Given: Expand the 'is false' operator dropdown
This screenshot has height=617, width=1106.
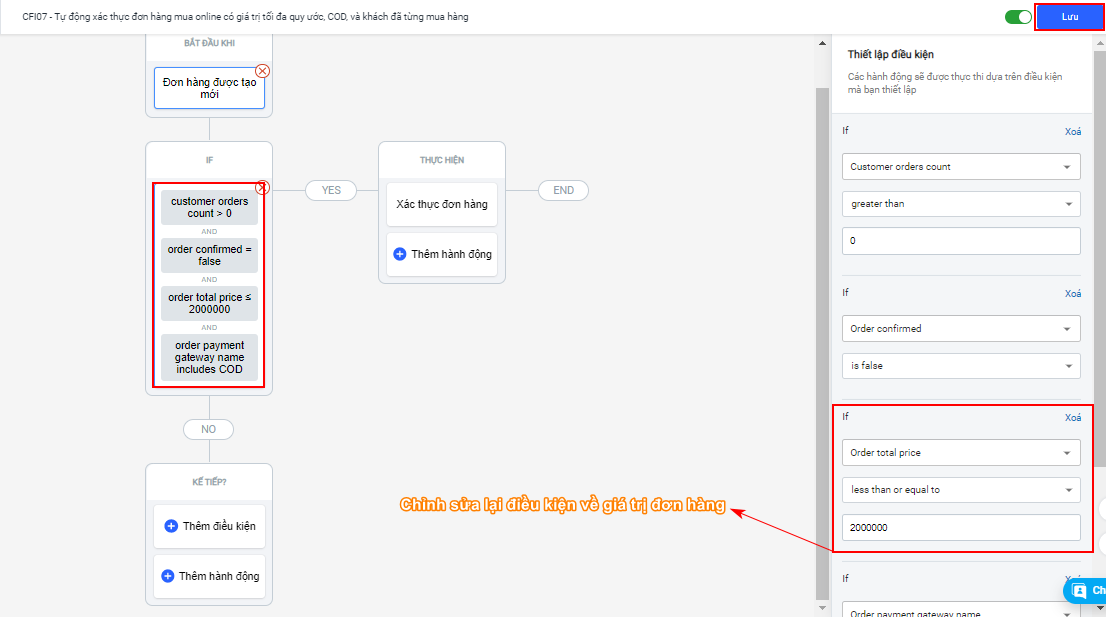Looking at the screenshot, I should [x=961, y=366].
